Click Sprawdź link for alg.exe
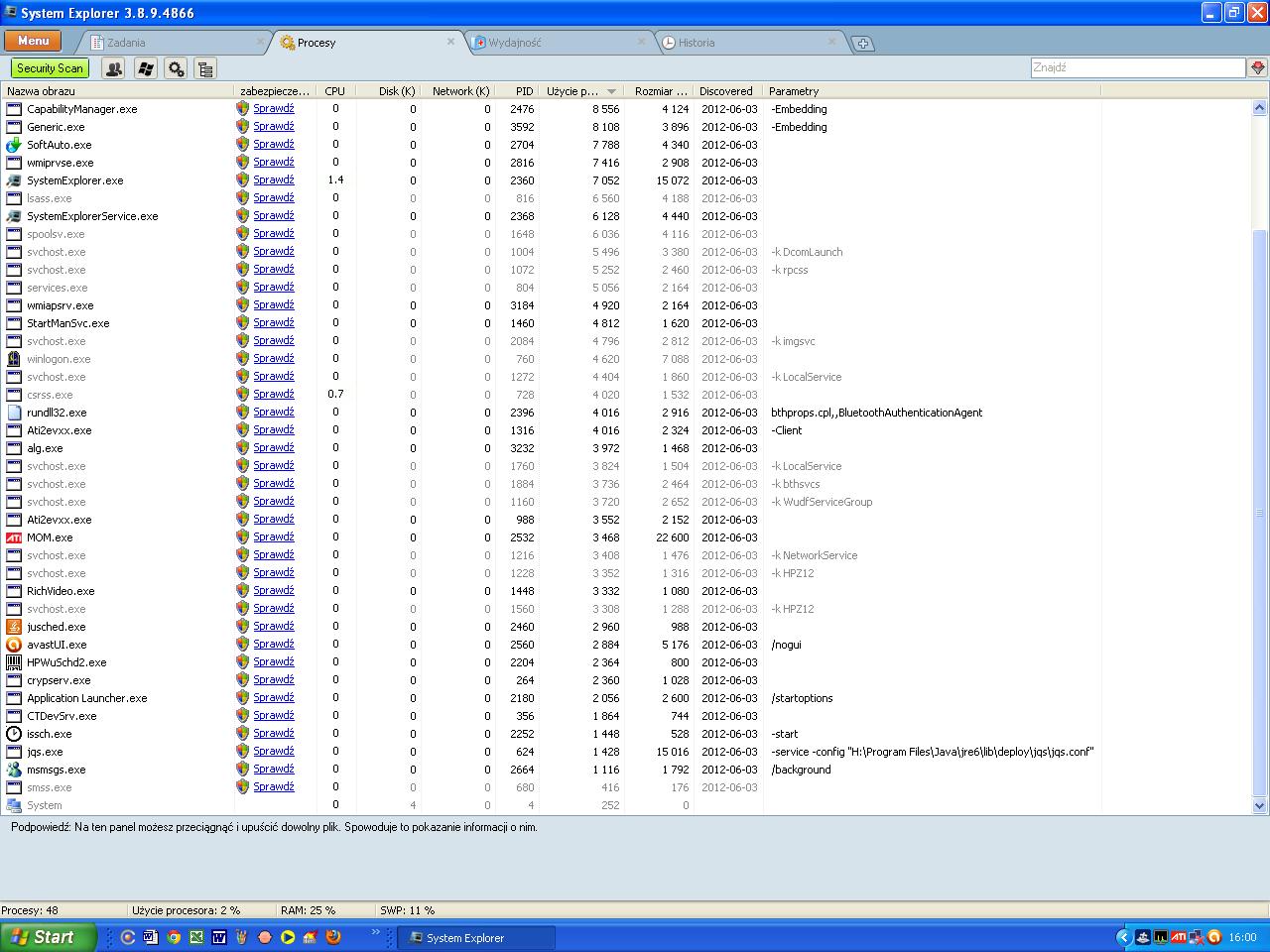 (x=274, y=447)
